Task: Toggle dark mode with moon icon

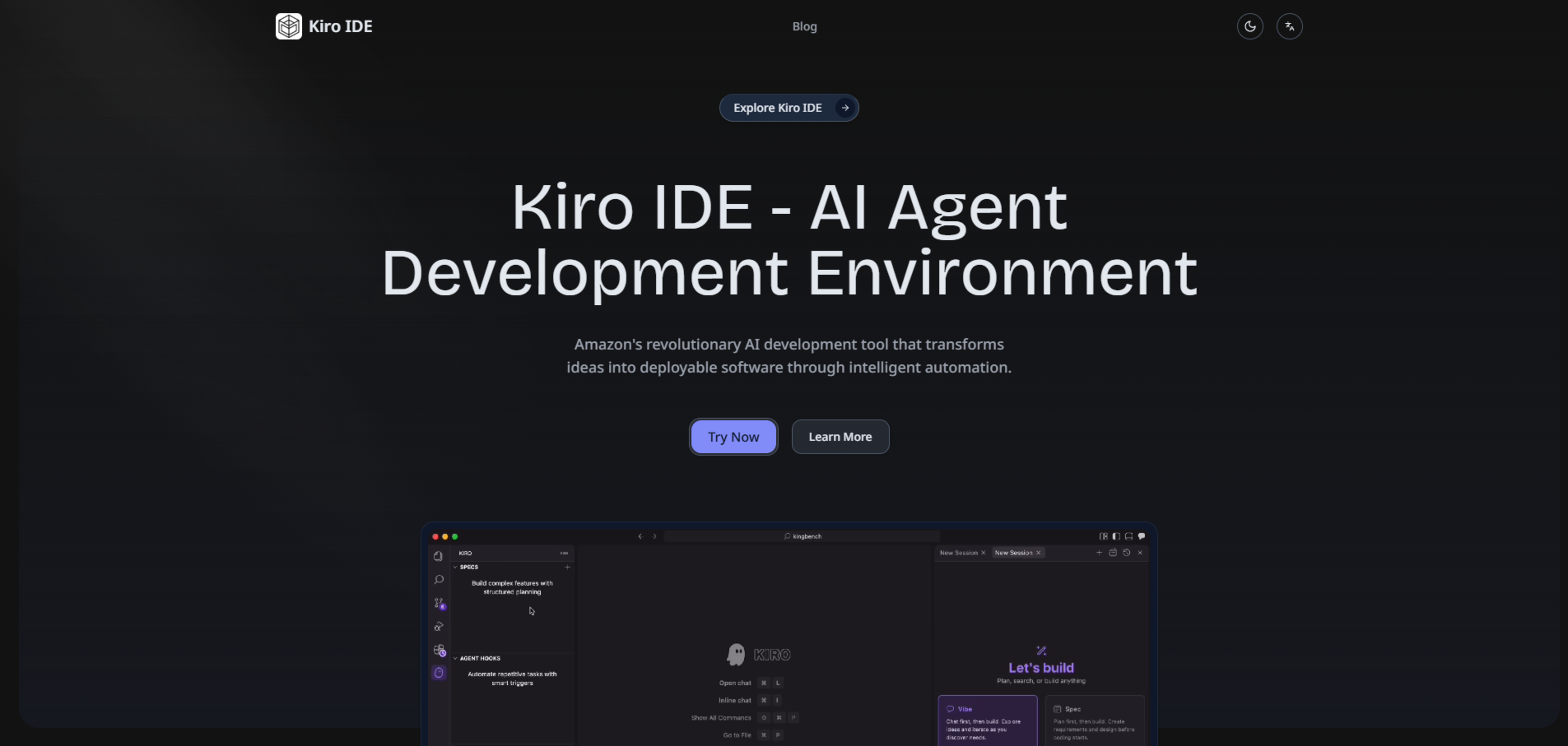Action: (x=1249, y=26)
